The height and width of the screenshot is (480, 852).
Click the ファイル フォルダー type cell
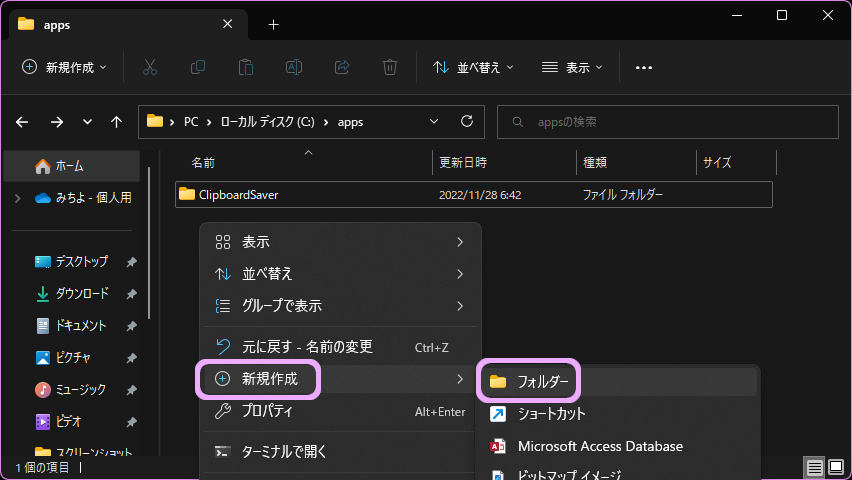[623, 195]
